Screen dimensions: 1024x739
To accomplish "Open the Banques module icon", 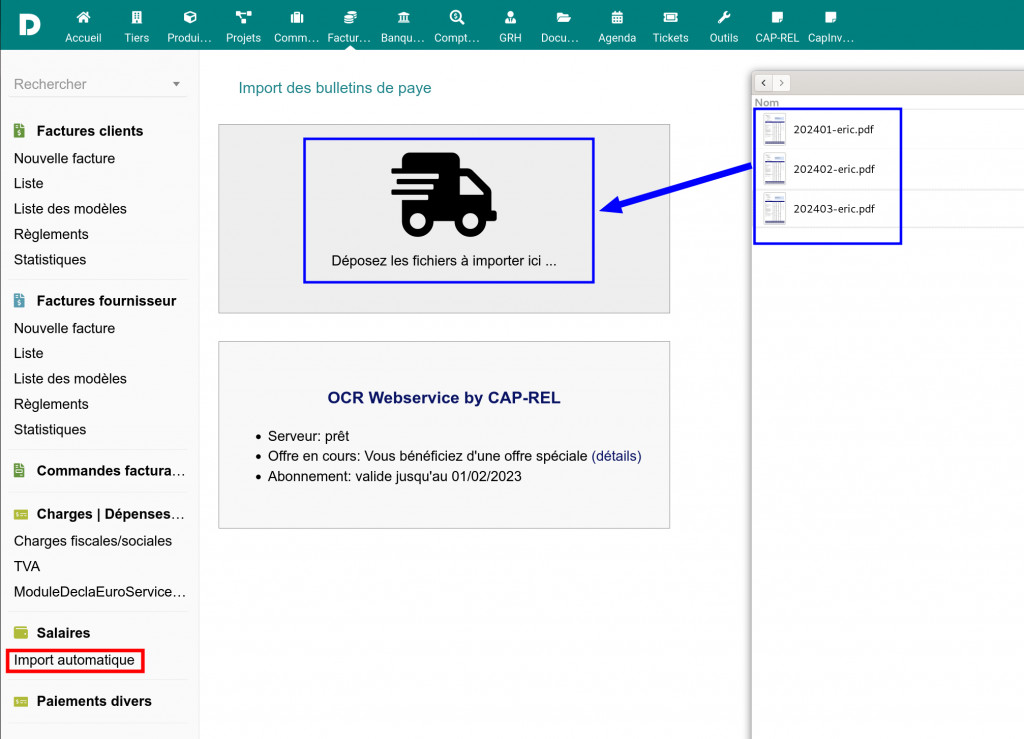I will tap(403, 18).
